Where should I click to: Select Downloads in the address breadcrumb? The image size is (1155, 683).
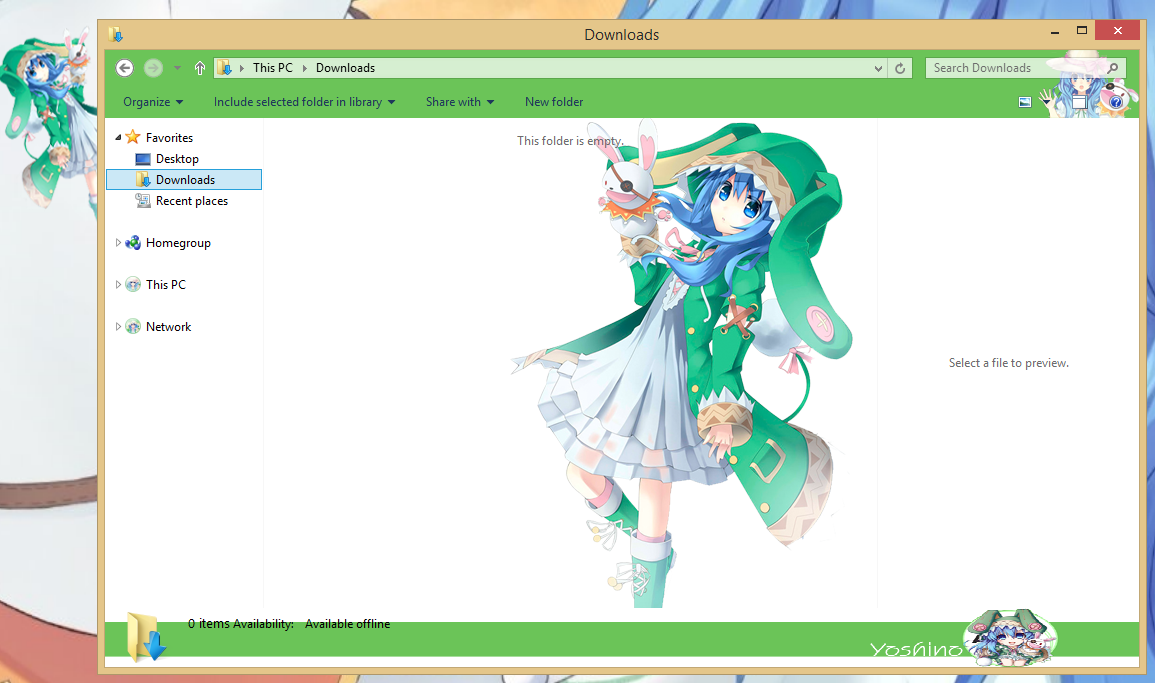[x=345, y=68]
